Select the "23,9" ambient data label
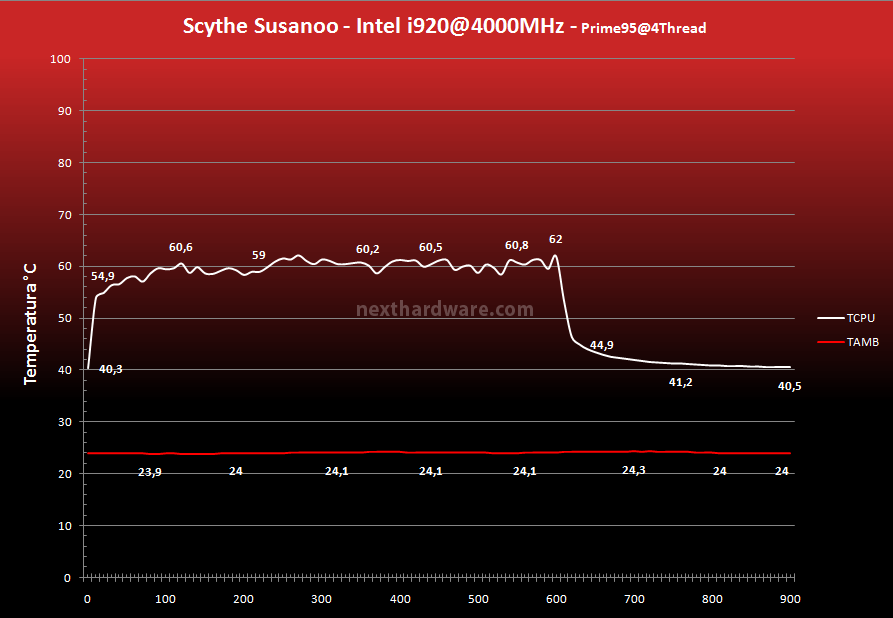The width and height of the screenshot is (893, 618). (150, 472)
